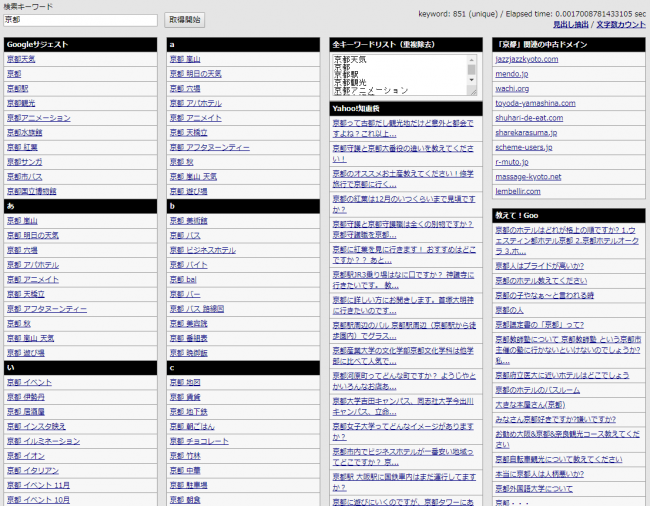Image resolution: width=650 pixels, height=506 pixels.
Task: Open the 京都 イオン link
Action: pos(26,456)
